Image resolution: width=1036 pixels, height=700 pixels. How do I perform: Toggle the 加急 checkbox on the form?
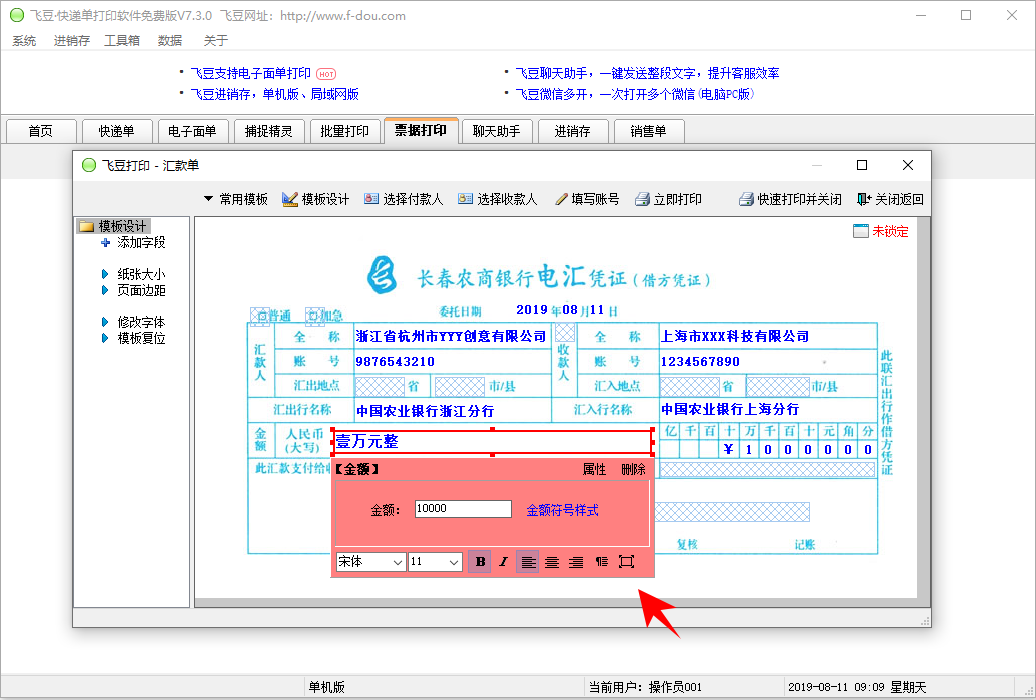tap(314, 316)
